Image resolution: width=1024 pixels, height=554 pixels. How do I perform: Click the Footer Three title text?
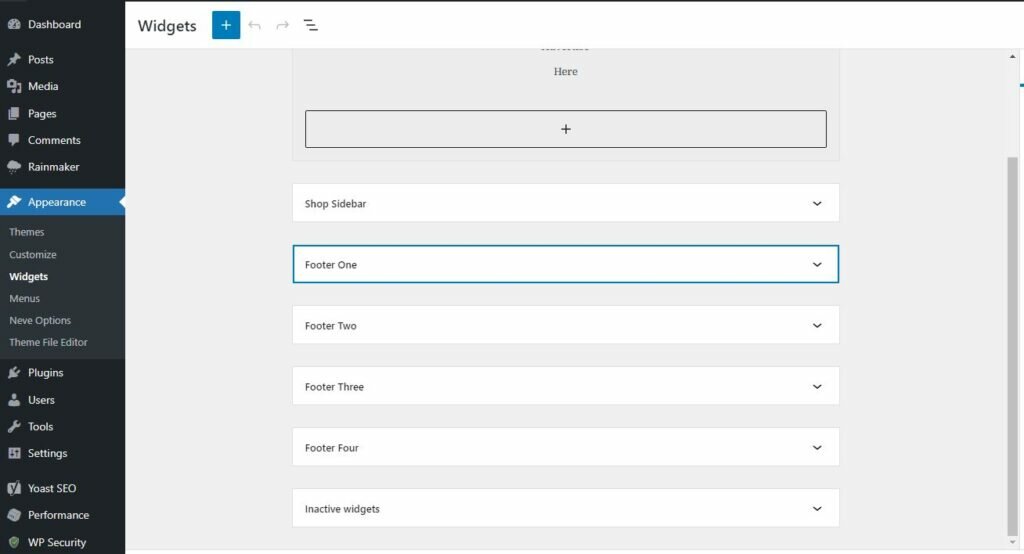pyautogui.click(x=334, y=387)
